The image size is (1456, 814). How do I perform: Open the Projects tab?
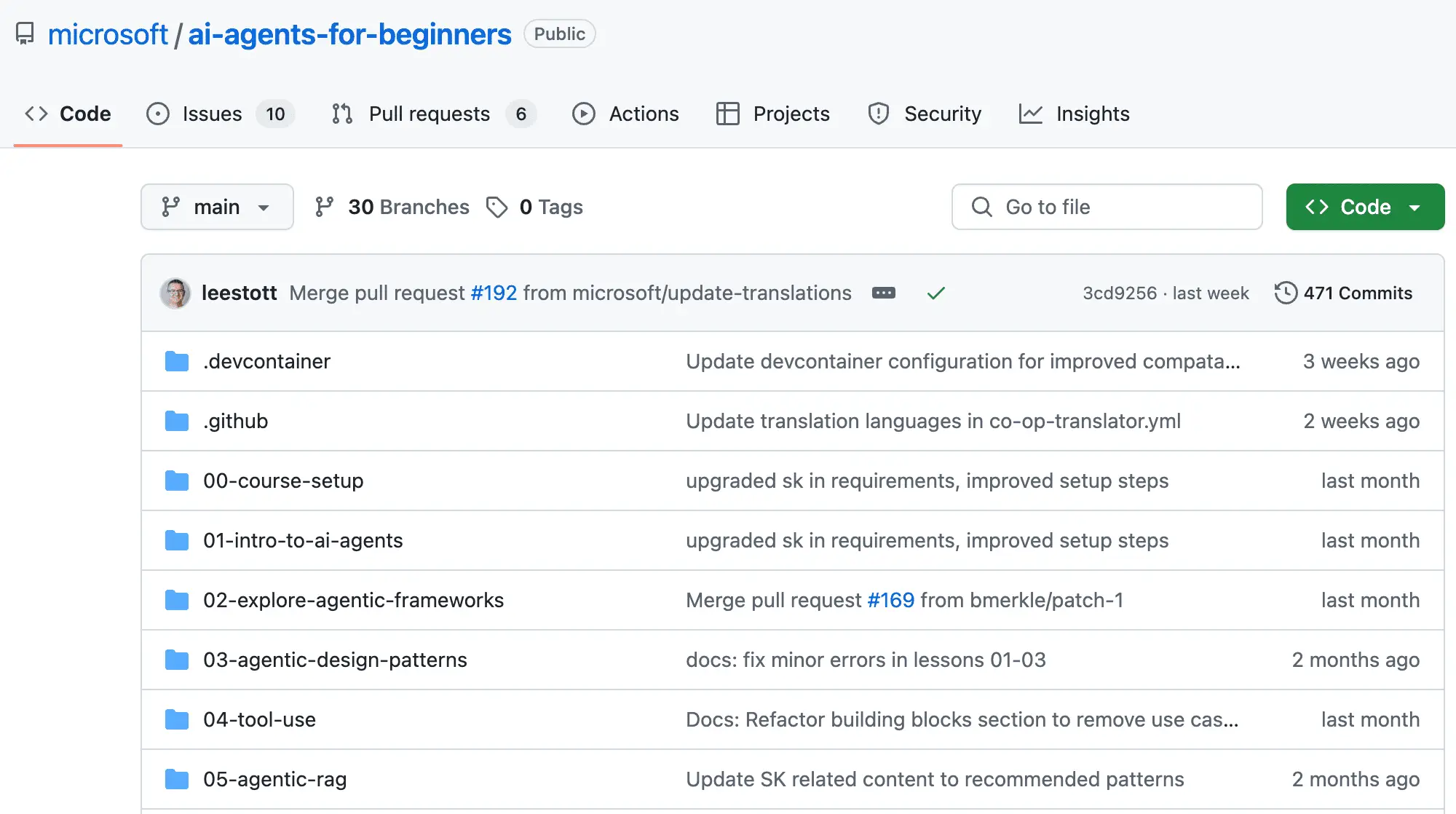tap(772, 114)
